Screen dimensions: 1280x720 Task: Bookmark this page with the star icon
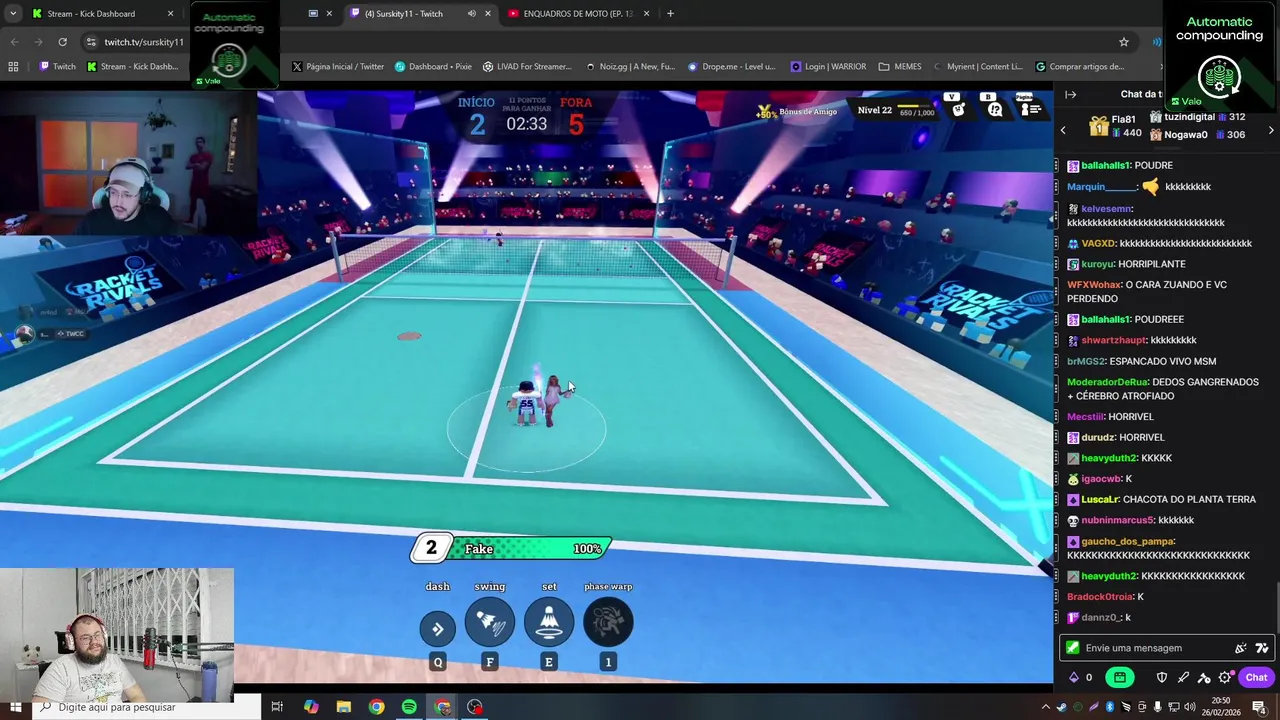click(x=1124, y=42)
